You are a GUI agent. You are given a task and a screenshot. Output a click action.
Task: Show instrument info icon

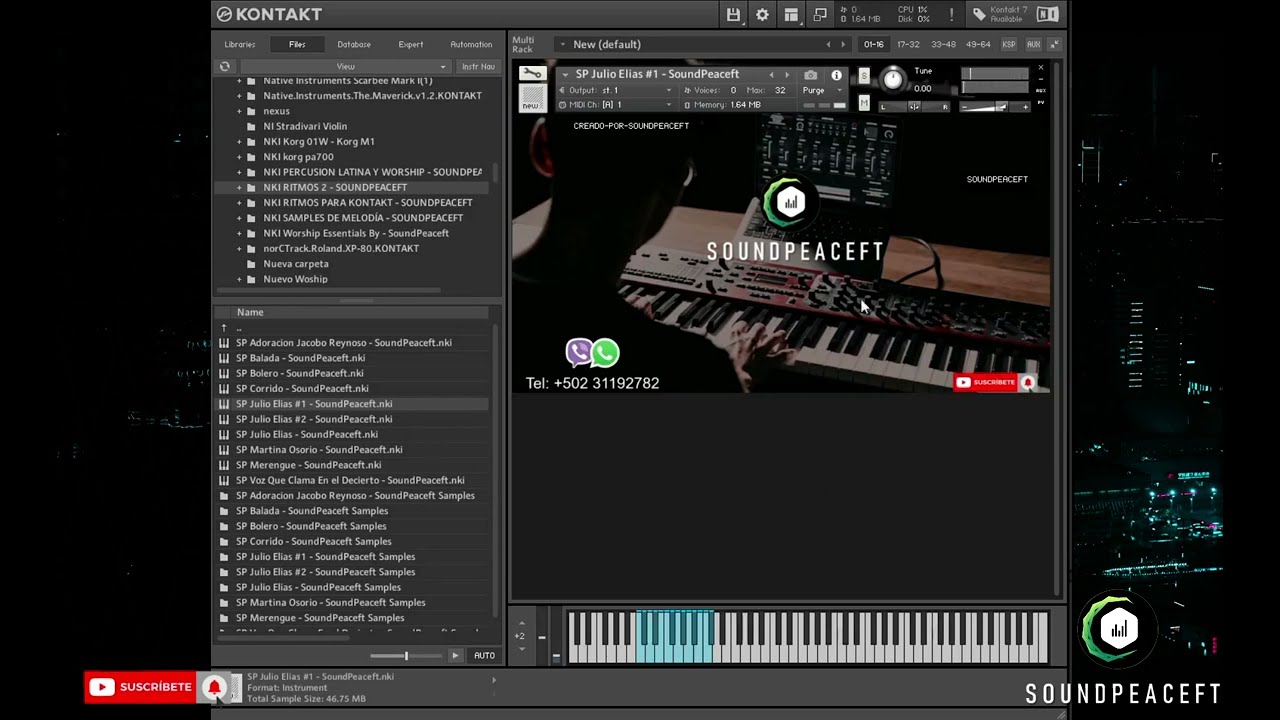(x=837, y=75)
